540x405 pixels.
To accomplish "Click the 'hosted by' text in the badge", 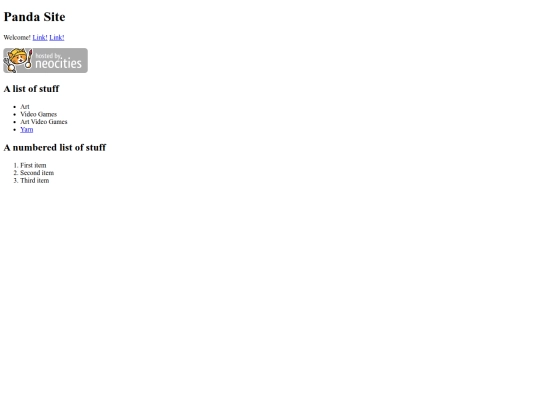I will (48, 55).
